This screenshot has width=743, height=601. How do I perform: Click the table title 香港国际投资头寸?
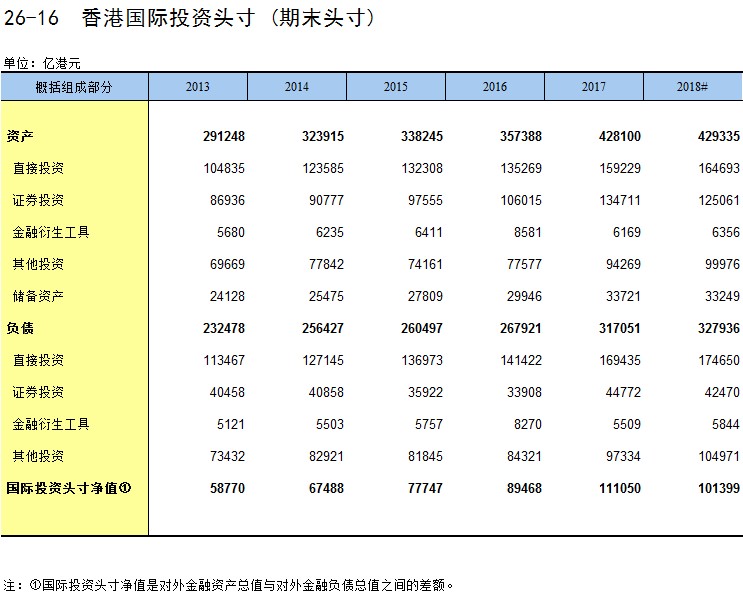coord(168,18)
